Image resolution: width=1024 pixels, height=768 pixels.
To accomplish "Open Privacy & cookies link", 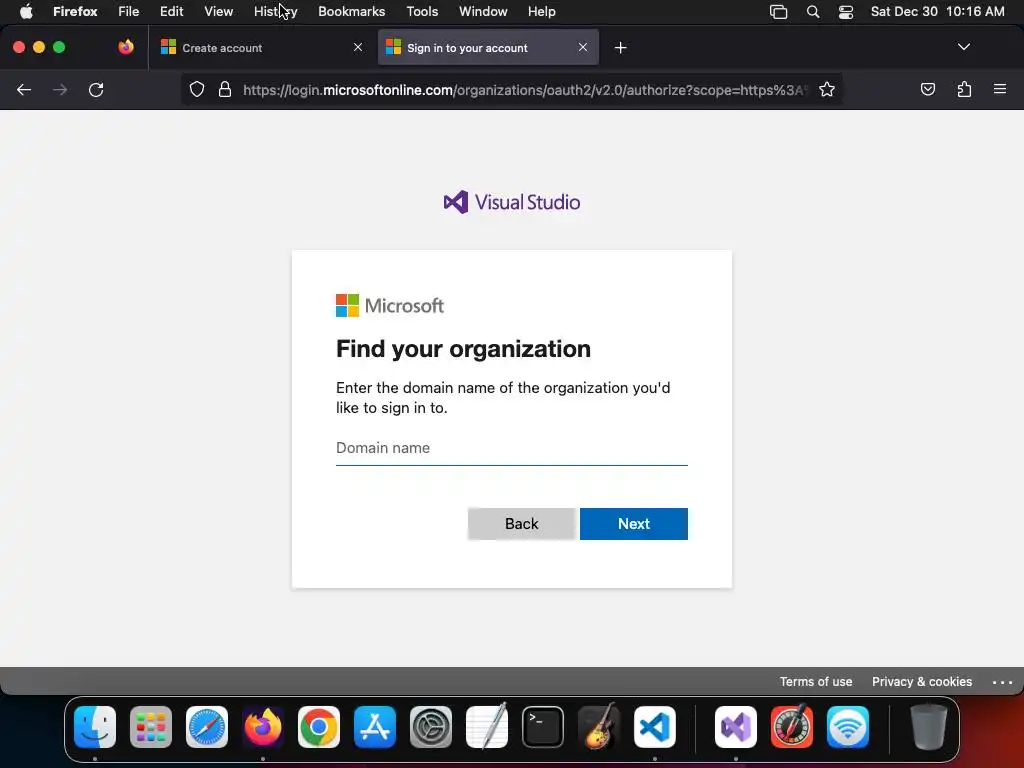I will pyautogui.click(x=921, y=681).
